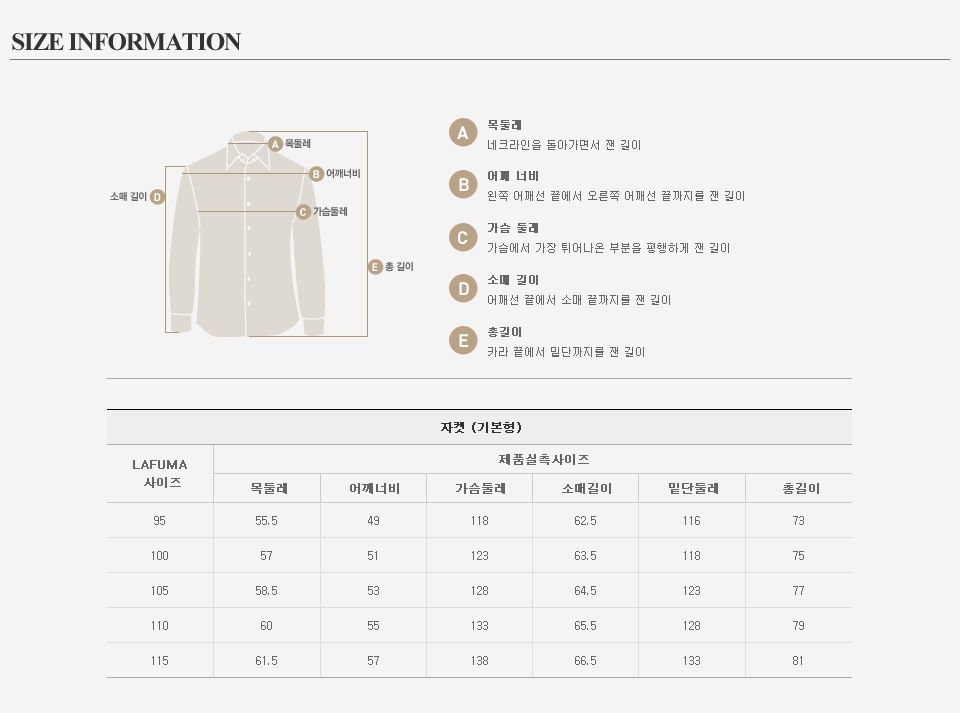Select the large E circle in the legend list
This screenshot has width=960, height=713.
pos(462,341)
